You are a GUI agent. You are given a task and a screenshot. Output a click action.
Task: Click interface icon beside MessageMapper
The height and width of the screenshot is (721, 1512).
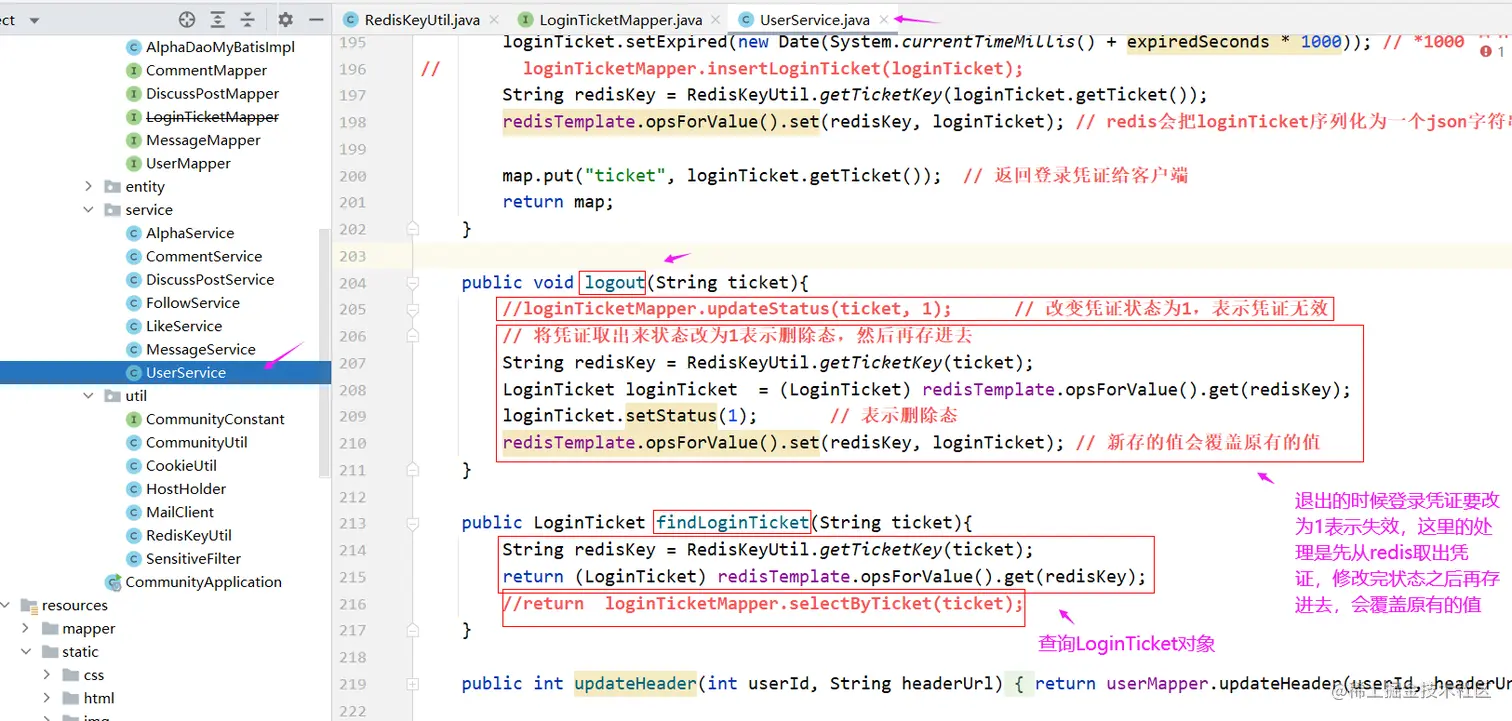pos(134,140)
